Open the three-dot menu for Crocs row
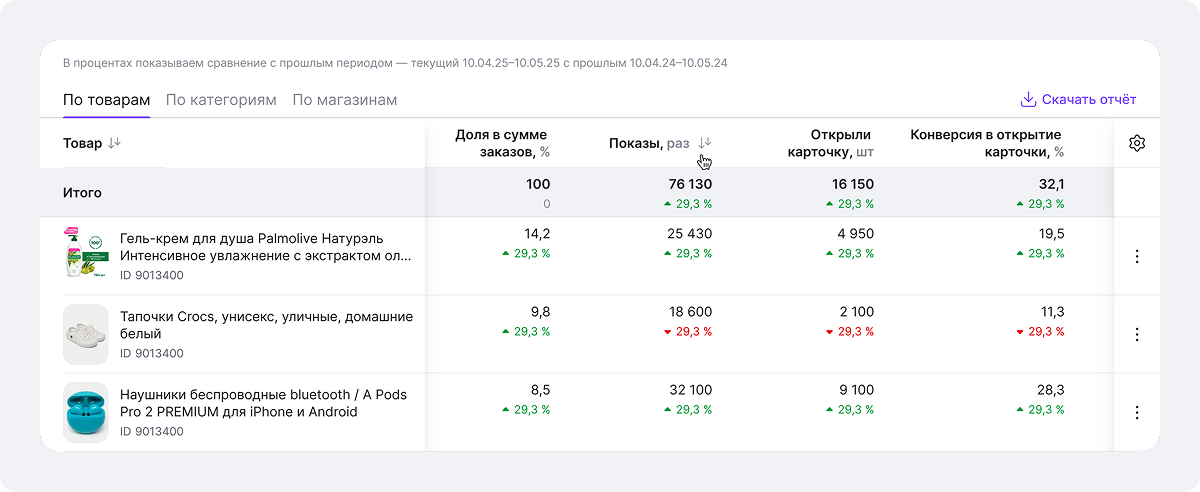Viewport: 1200px width, 492px height. point(1136,334)
